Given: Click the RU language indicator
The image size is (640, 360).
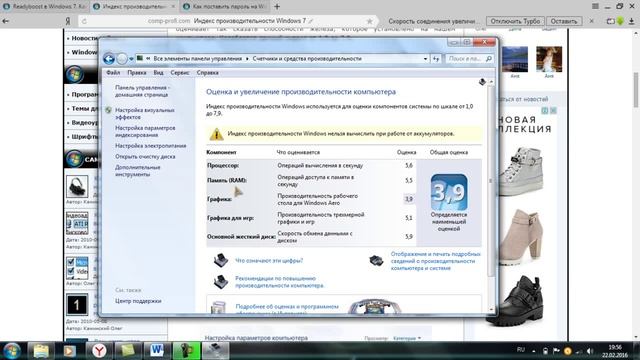Looking at the screenshot, I should click(x=520, y=350).
